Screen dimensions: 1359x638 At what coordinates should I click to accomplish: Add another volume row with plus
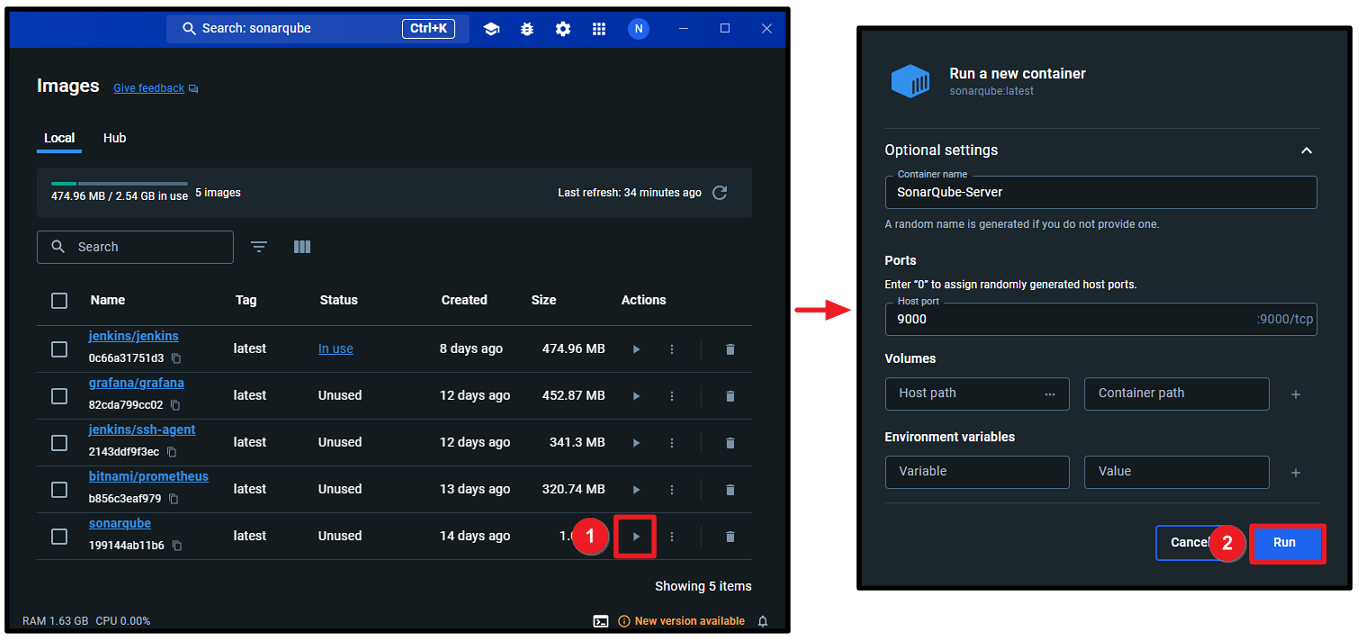pyautogui.click(x=1295, y=394)
